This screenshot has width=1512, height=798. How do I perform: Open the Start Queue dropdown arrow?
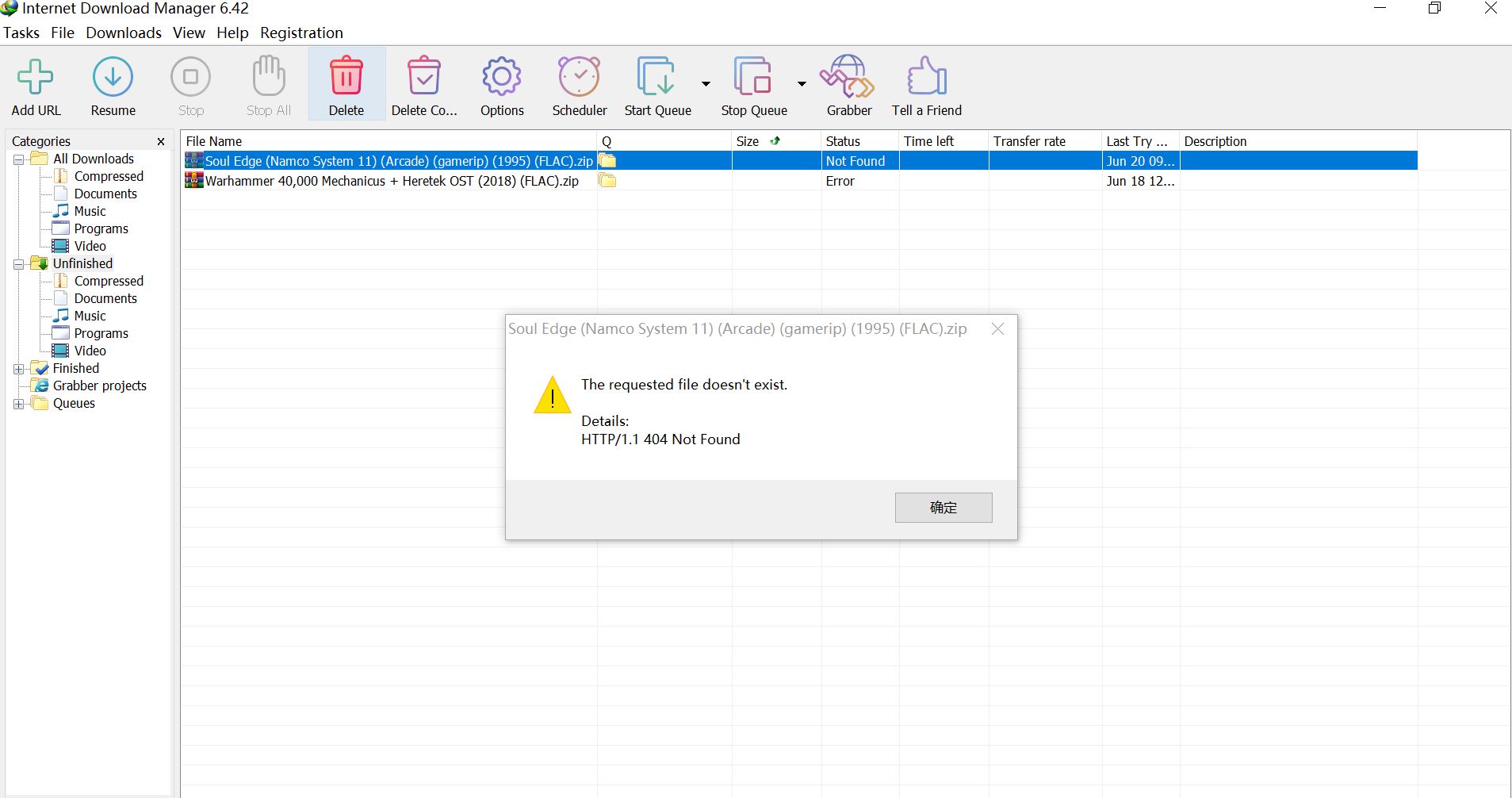tap(706, 83)
